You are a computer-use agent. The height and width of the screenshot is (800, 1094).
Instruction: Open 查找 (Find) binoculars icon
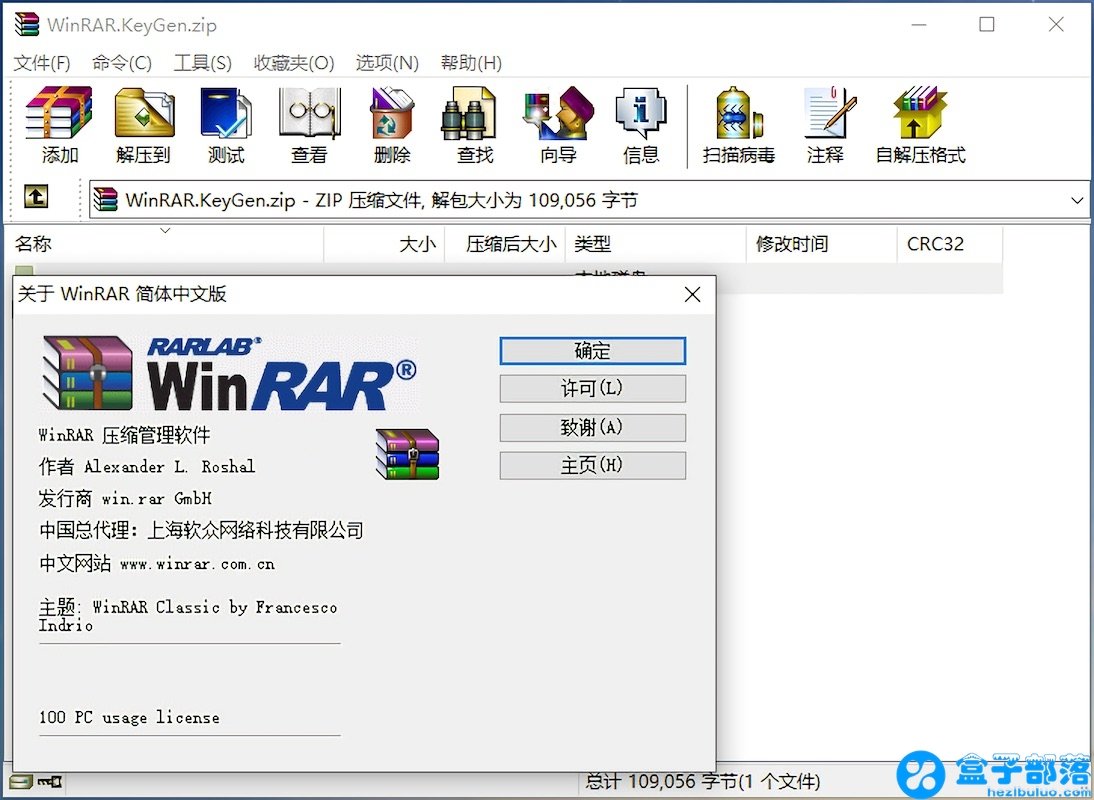[475, 125]
